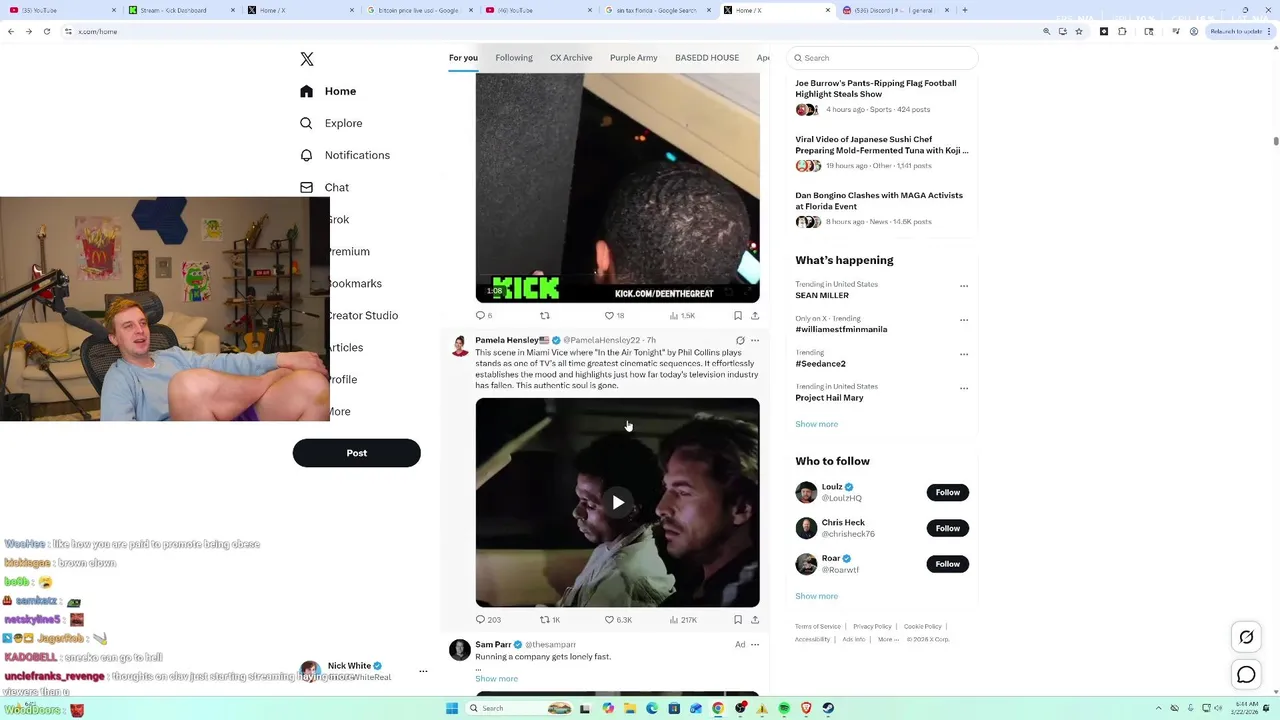Image resolution: width=1280 pixels, height=720 pixels.
Task: Show more under What's happening
Action: click(816, 424)
